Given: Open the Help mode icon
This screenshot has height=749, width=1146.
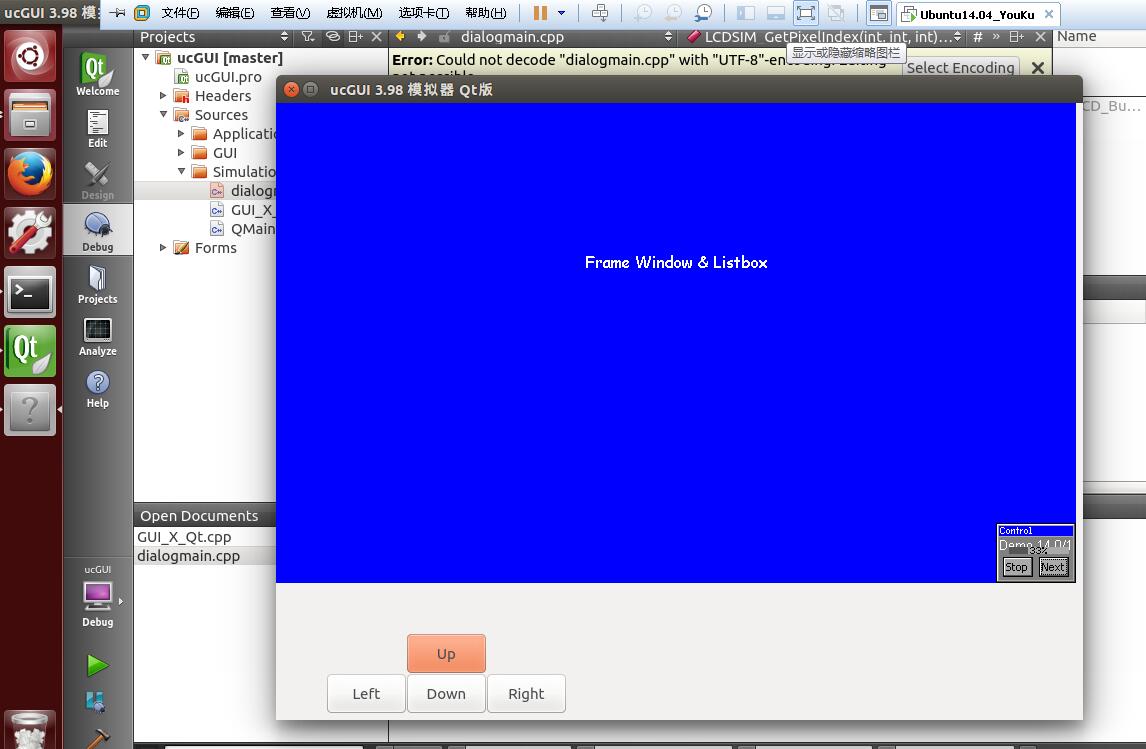Looking at the screenshot, I should (x=97, y=389).
